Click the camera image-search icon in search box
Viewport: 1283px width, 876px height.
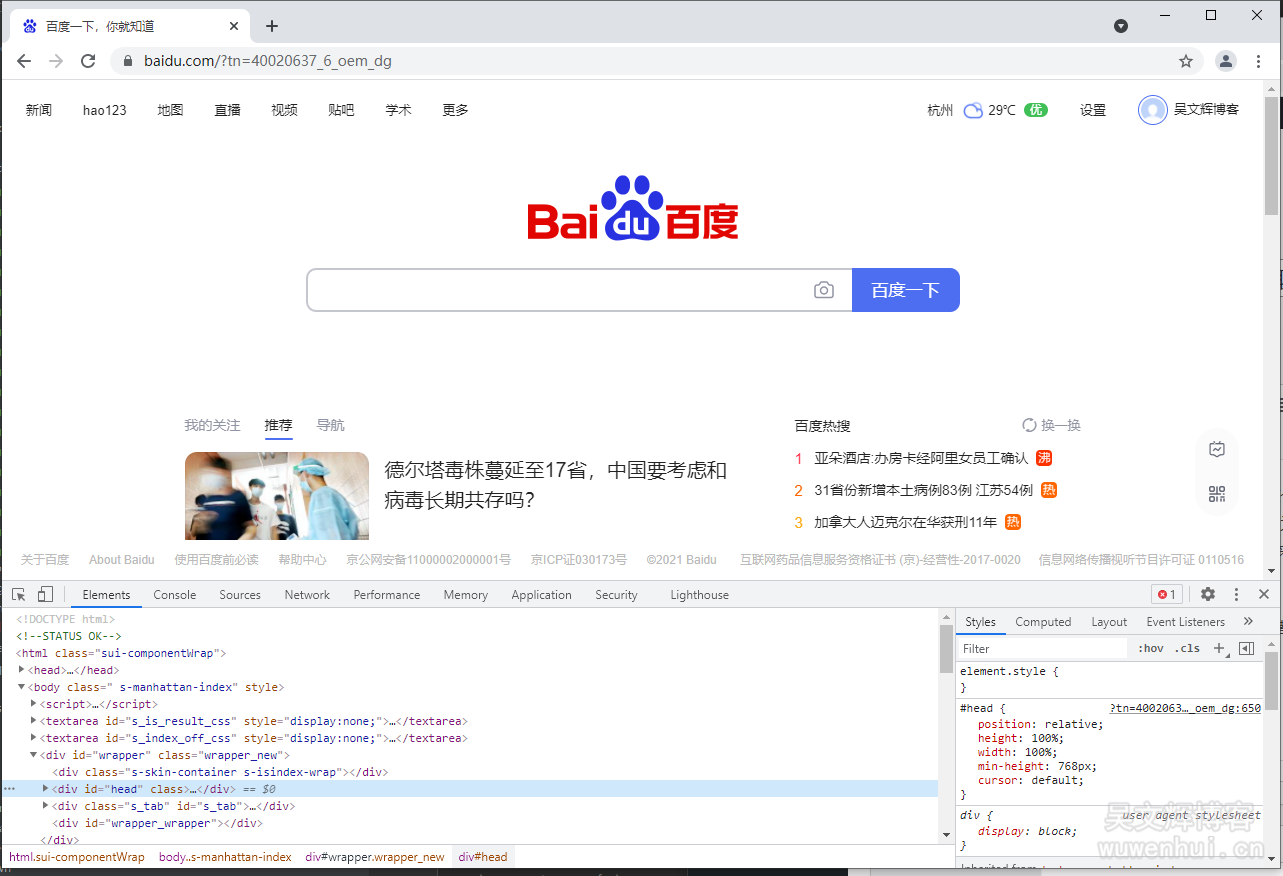click(x=823, y=290)
